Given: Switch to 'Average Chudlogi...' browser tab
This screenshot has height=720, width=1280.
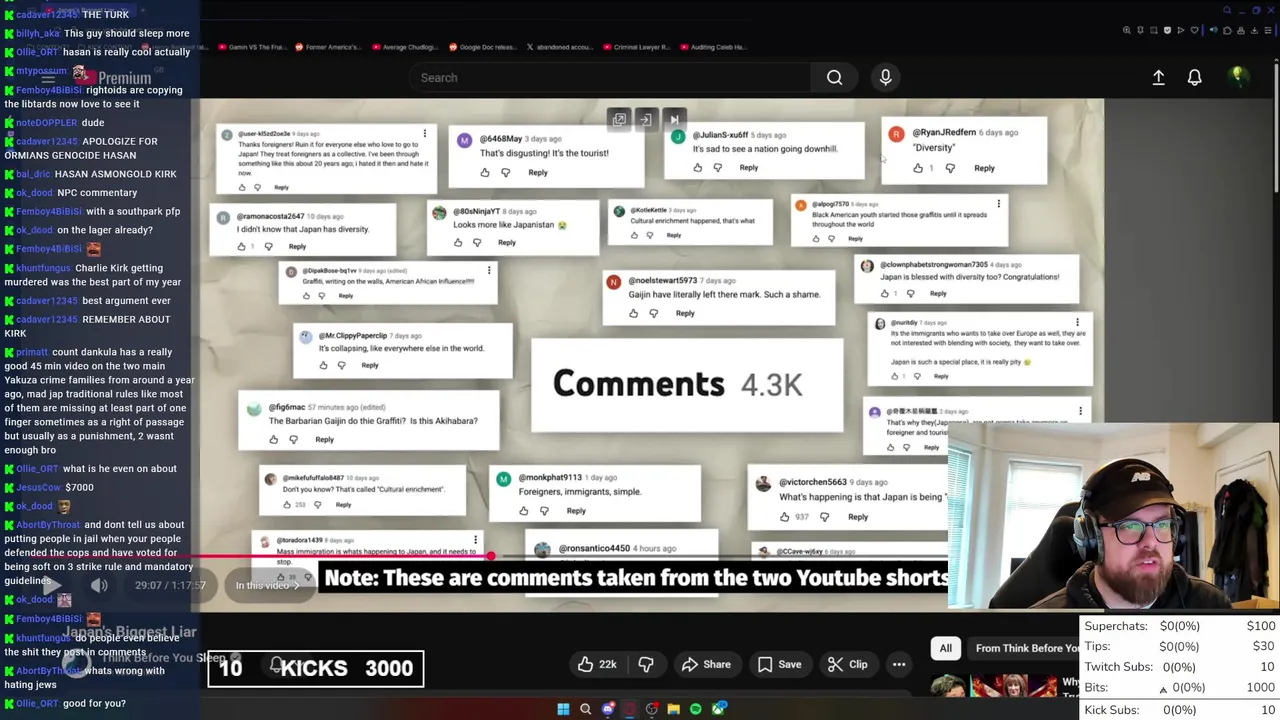Looking at the screenshot, I should point(406,47).
